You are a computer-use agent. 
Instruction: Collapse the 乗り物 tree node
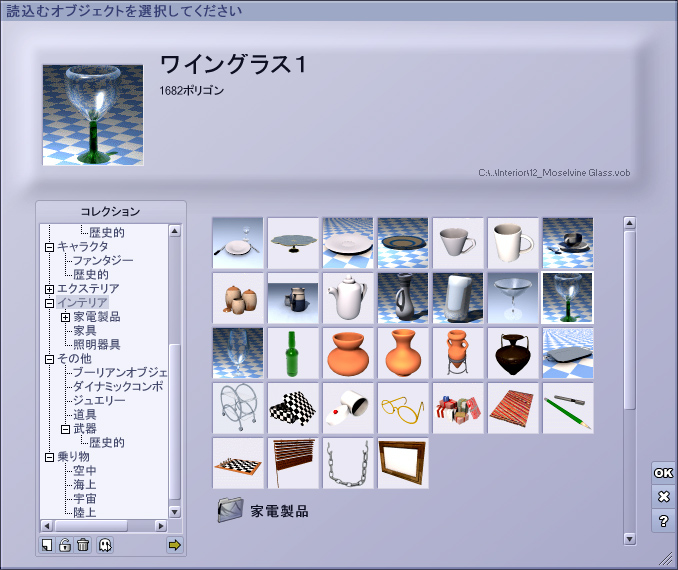pos(49,457)
